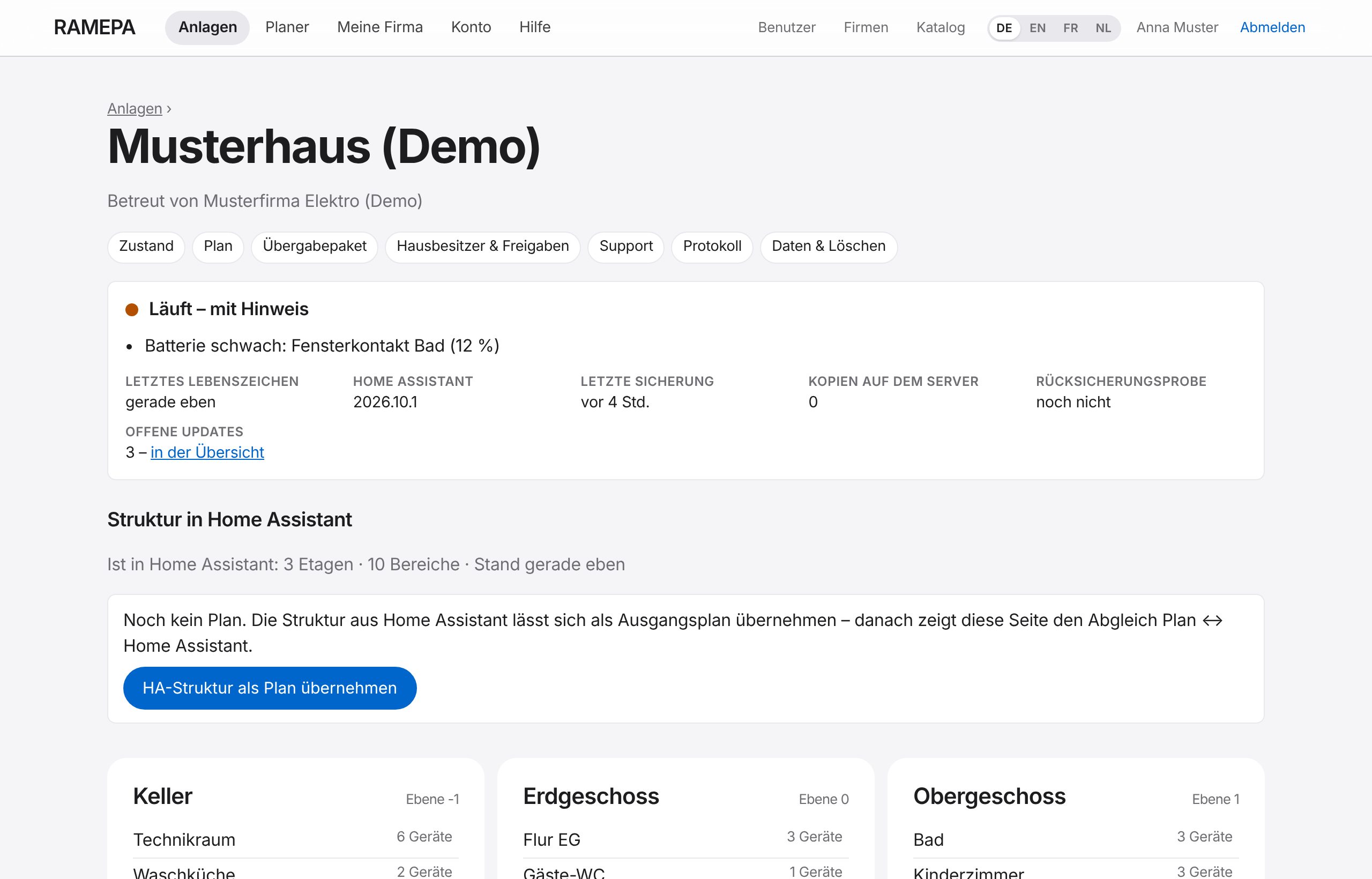Click HA-Struktur als Plan übernehmen
The image size is (1372, 879).
(x=270, y=688)
